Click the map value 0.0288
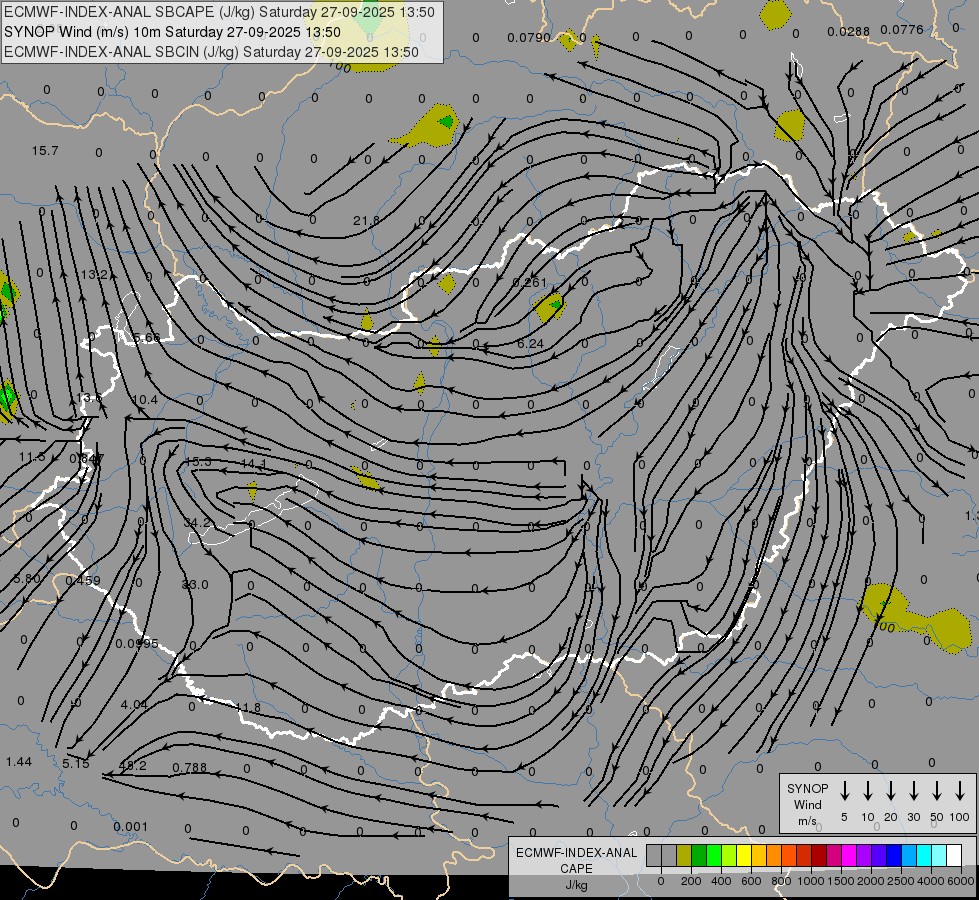 point(849,31)
